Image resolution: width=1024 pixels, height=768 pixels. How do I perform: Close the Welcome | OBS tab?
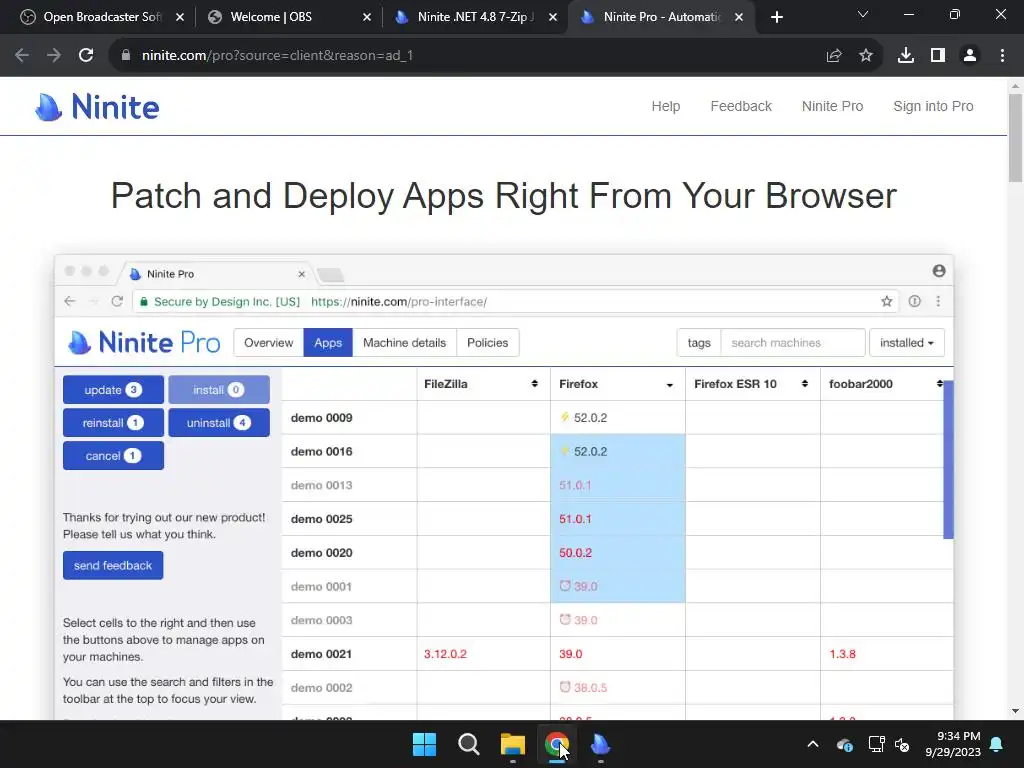tap(367, 18)
